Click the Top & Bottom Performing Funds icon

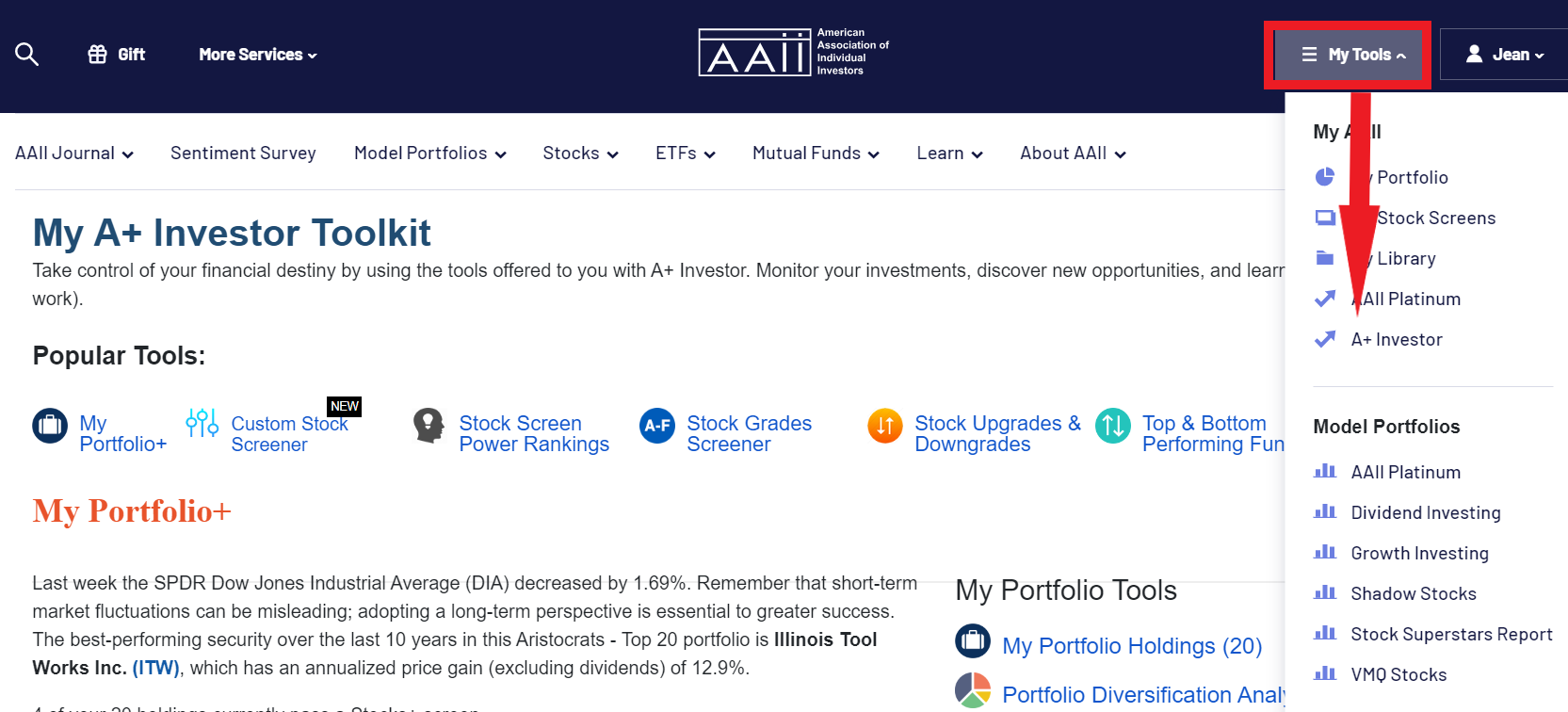[1113, 426]
